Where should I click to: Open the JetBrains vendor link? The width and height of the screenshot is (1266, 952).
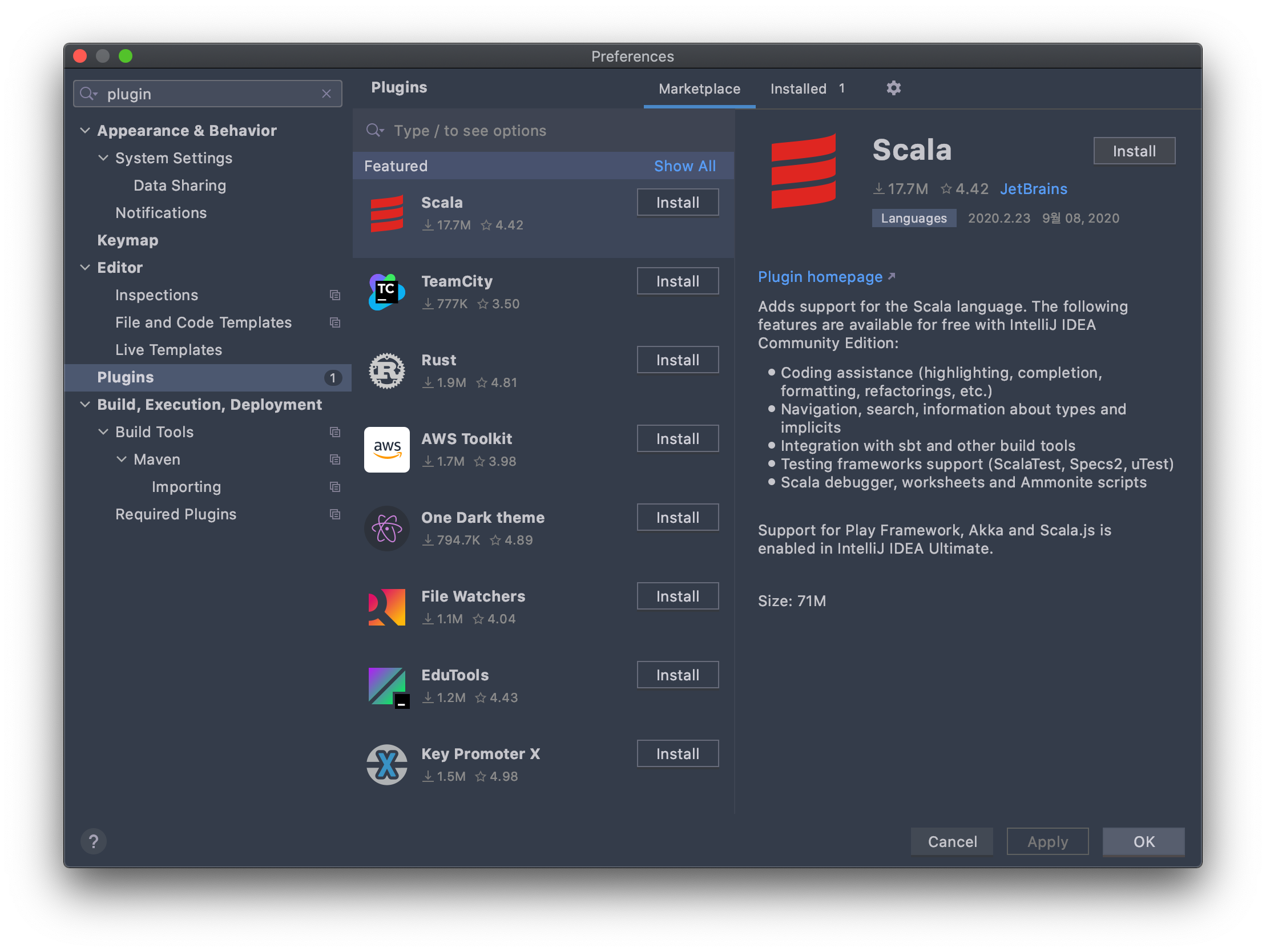(1033, 189)
